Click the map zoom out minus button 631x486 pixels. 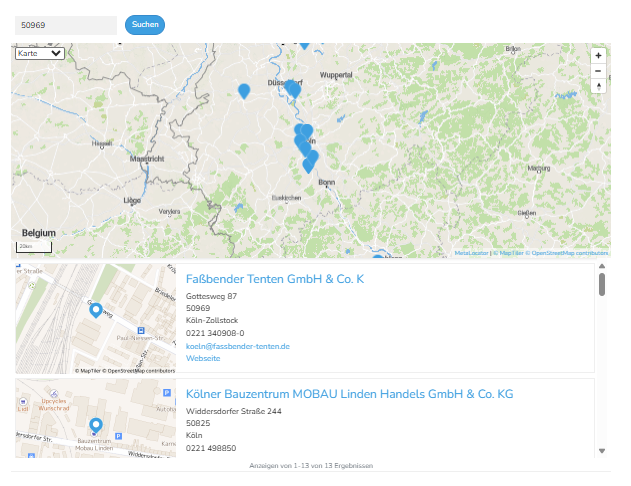598,71
